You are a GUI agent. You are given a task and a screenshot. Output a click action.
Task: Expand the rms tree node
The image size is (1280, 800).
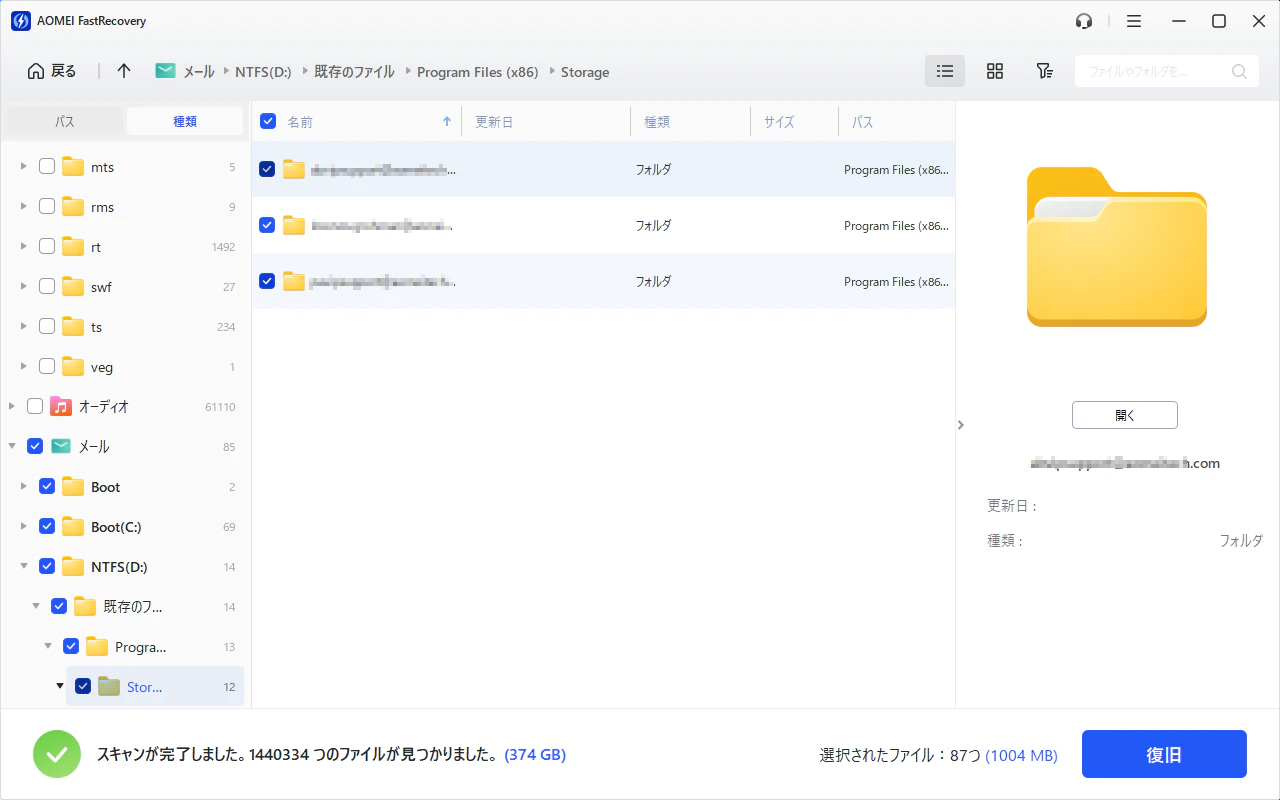coord(23,207)
